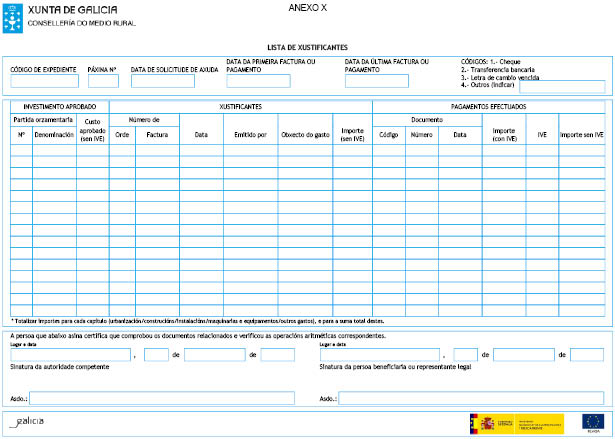The width and height of the screenshot is (615, 439).
Task: Click the CONSELLERÍA DO MEDIO RURAL text
Action: 82,23
